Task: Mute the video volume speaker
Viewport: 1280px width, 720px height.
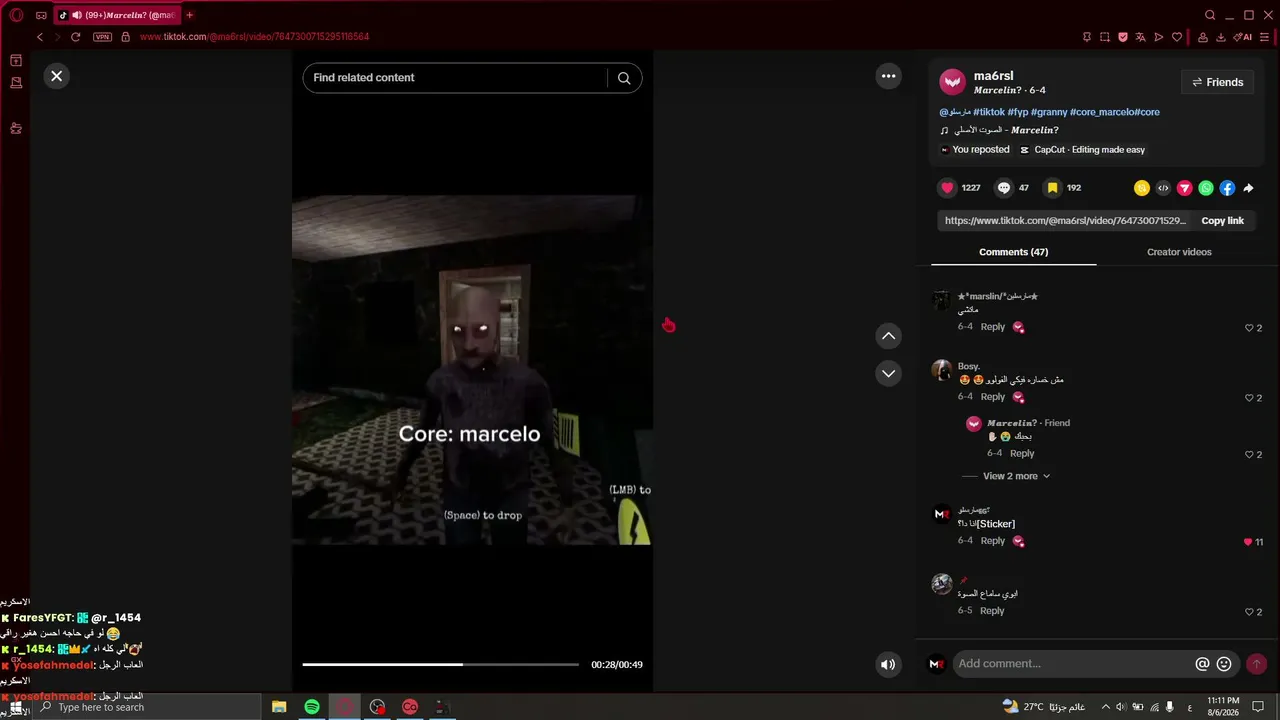Action: click(x=888, y=664)
